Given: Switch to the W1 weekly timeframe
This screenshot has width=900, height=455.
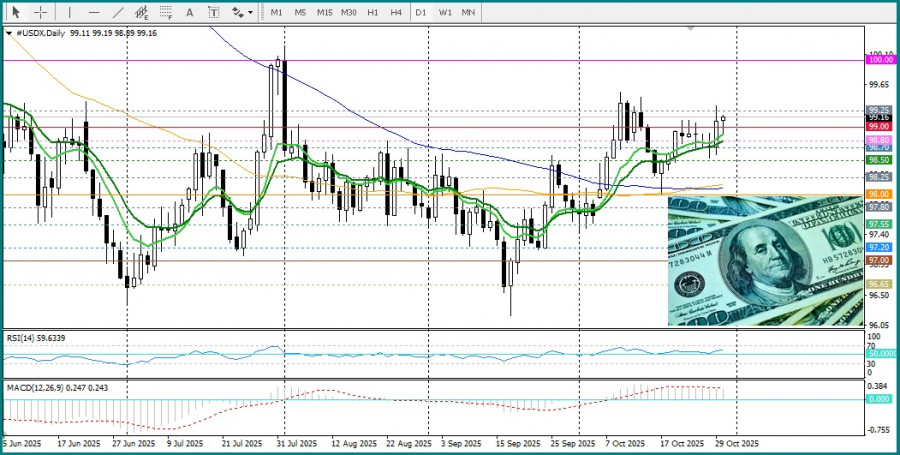Looking at the screenshot, I should [445, 12].
